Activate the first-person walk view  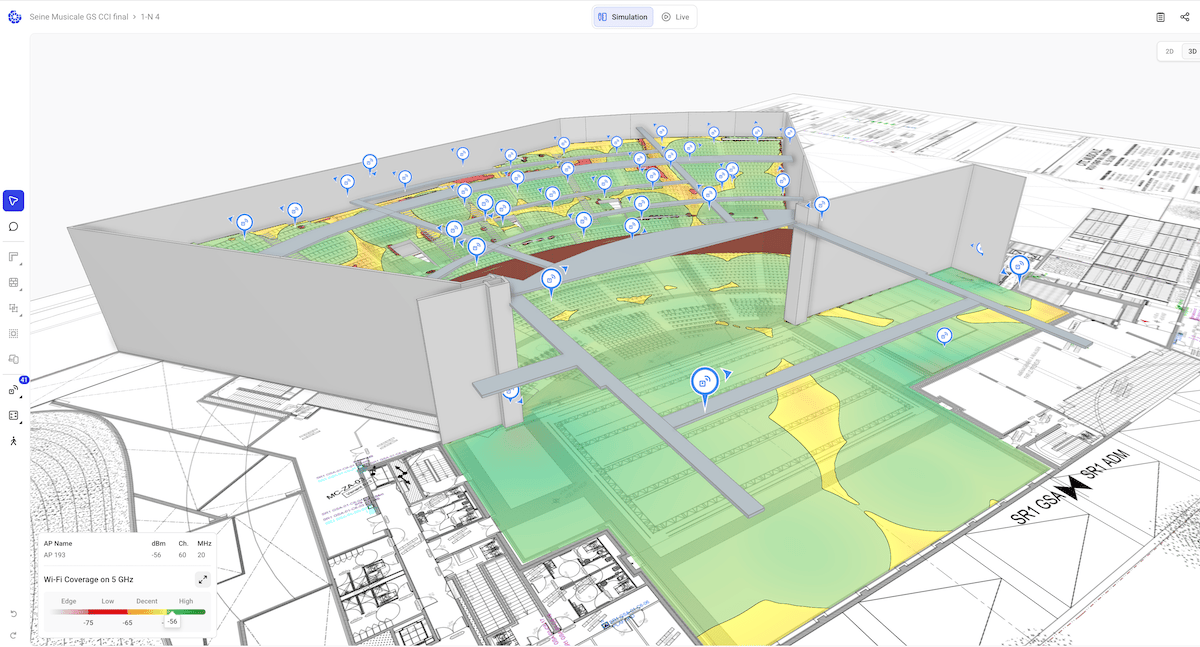(14, 438)
